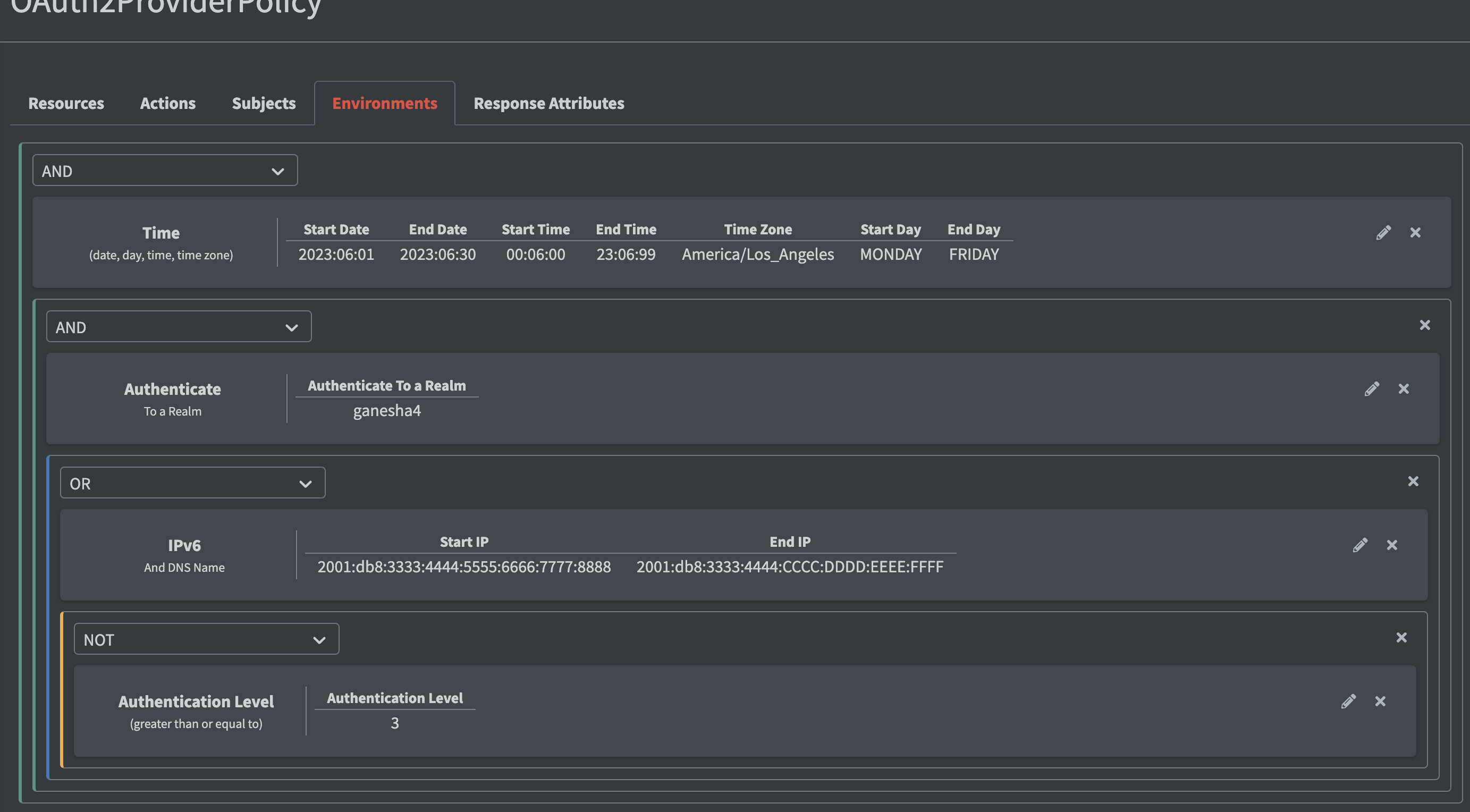Click the realm value ganesha4
The image size is (1470, 812).
click(387, 411)
